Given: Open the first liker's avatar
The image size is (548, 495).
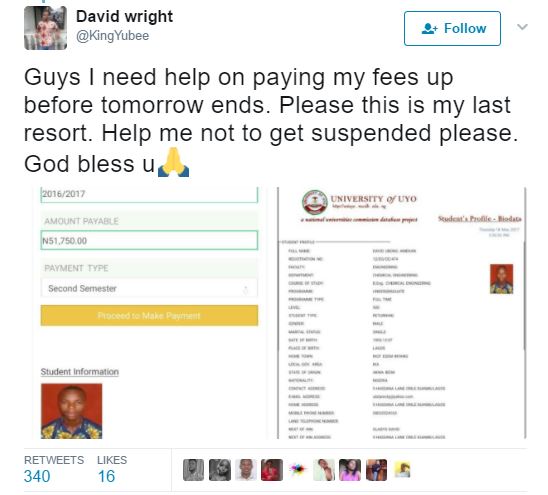Looking at the screenshot, I should coord(193,470).
